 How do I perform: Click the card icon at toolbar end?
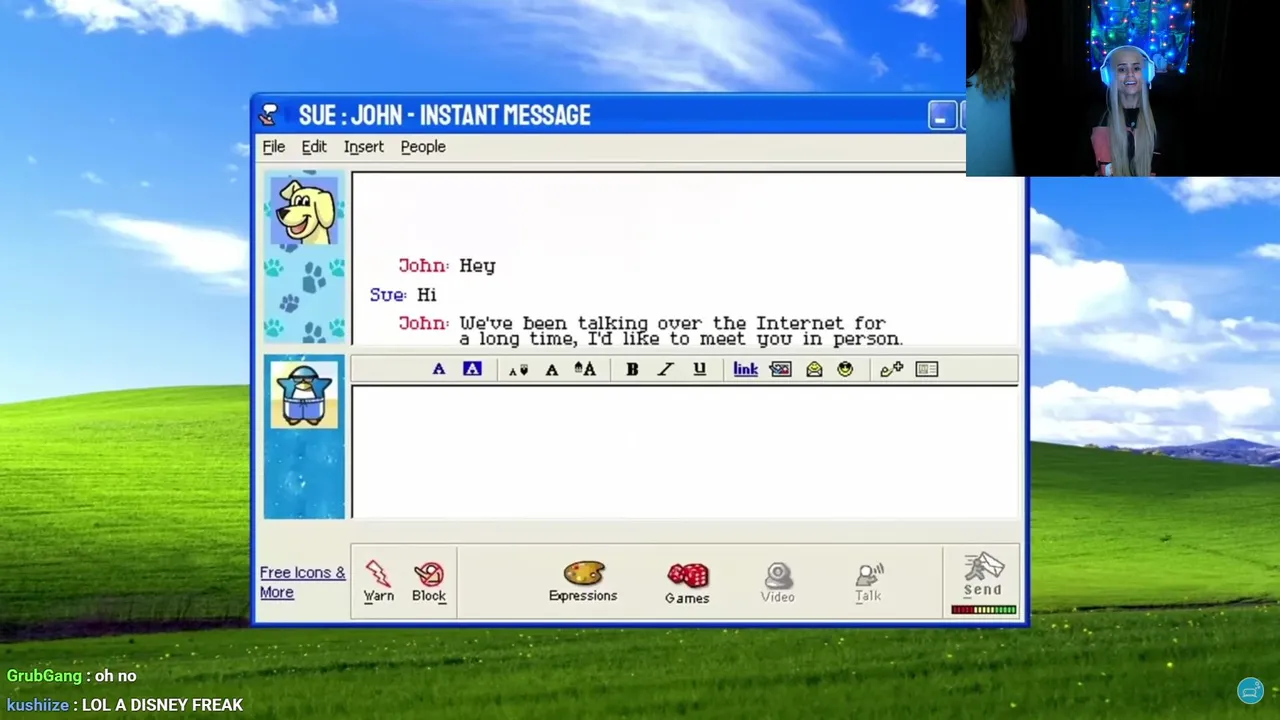927,369
